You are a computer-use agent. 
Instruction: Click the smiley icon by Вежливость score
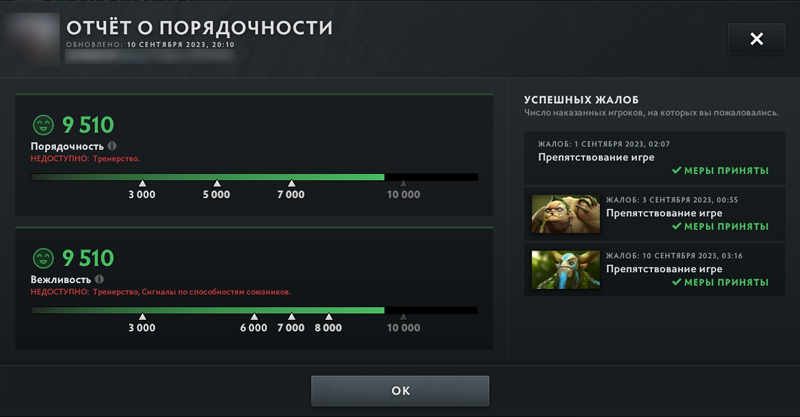[43, 258]
